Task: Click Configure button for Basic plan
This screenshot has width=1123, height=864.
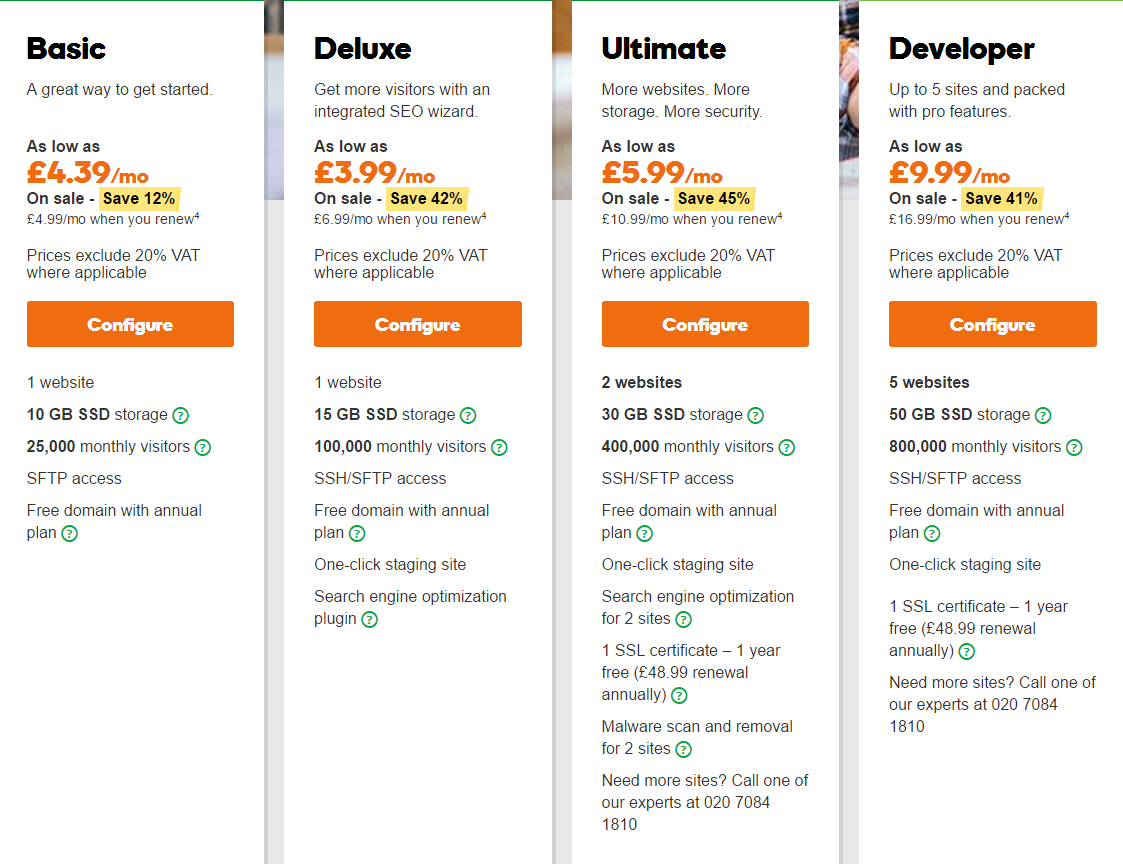Action: [x=130, y=324]
